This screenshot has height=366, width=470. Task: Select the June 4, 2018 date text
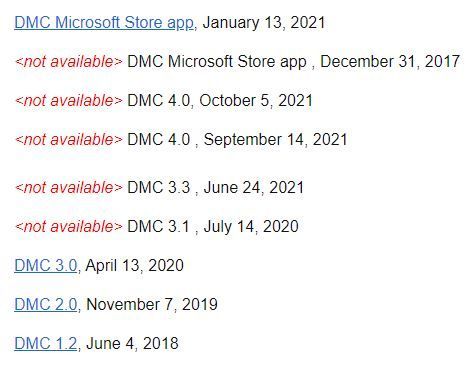[132, 344]
